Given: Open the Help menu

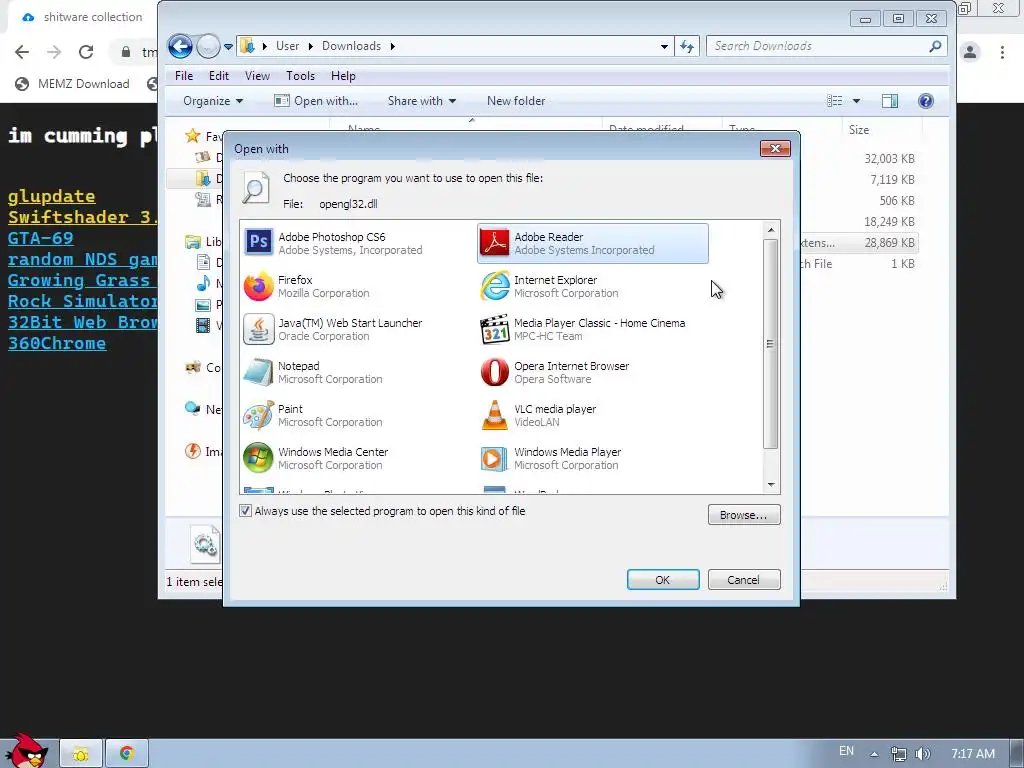Looking at the screenshot, I should coord(343,76).
